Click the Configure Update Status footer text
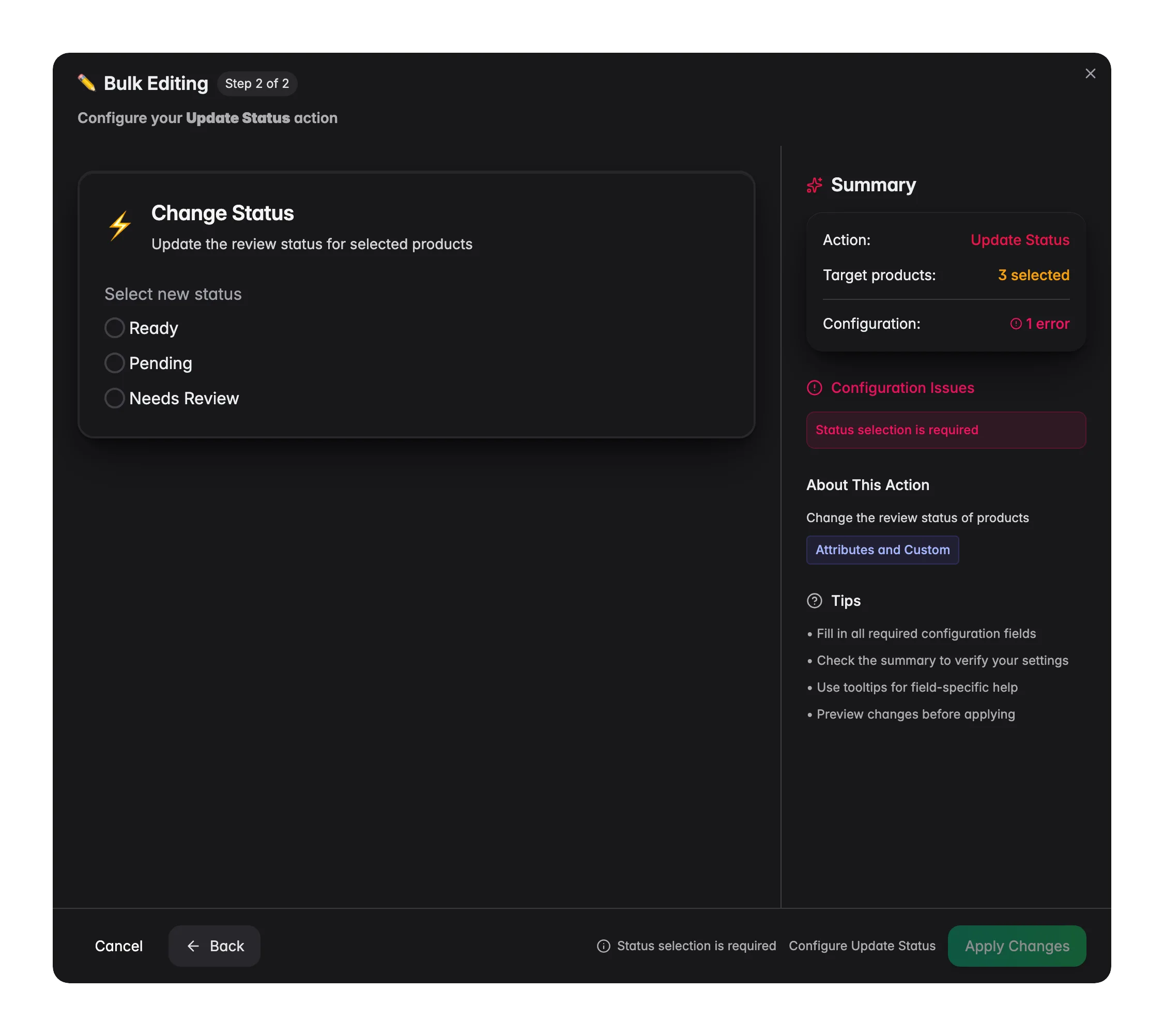1164x1036 pixels. click(x=862, y=946)
